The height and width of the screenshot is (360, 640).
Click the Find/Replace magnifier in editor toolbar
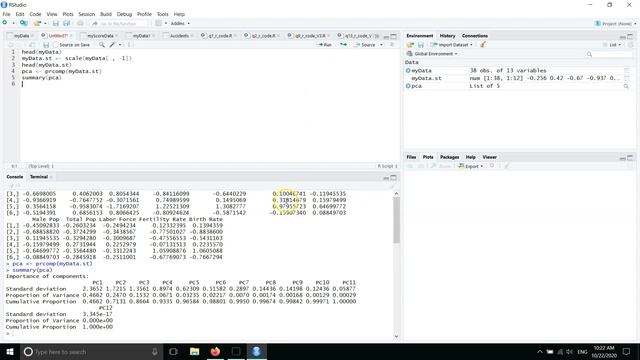tap(102, 45)
